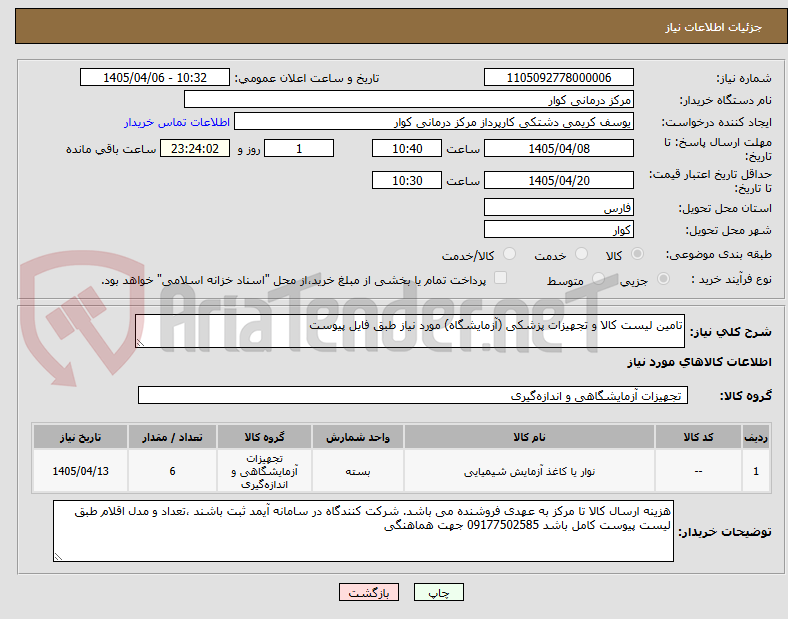Click the شرح کلی نیاز description textbox
The height and width of the screenshot is (619, 788).
410,331
